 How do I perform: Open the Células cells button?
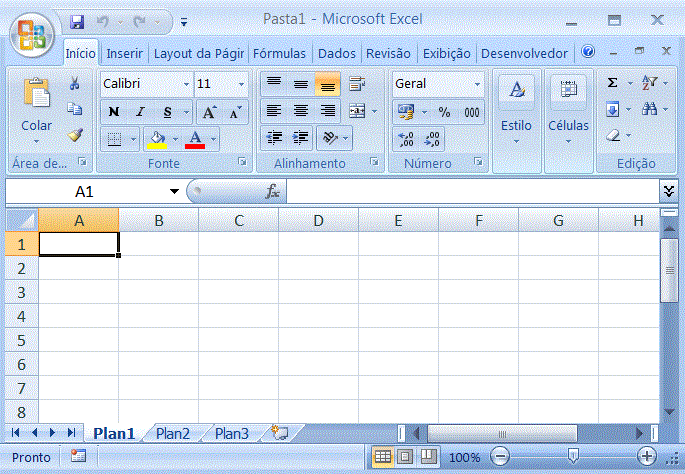coord(568,121)
